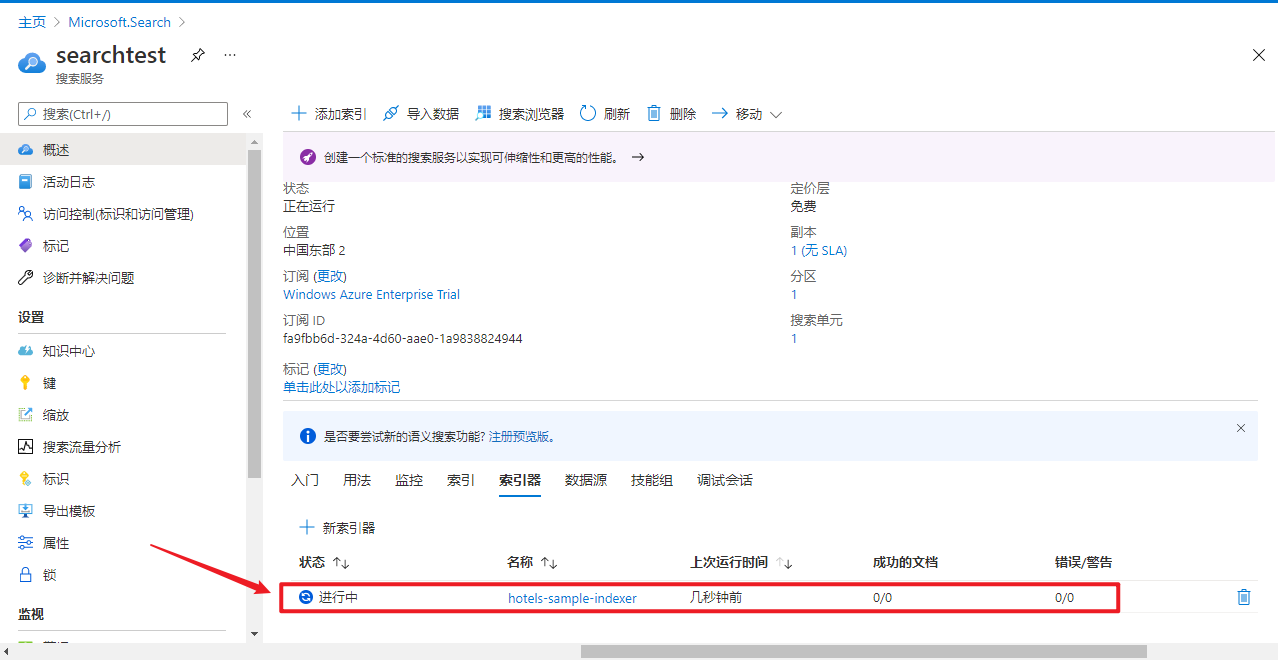Viewport: 1278px width, 660px height.
Task: Click 添加索引 in the toolbar
Action: point(329,114)
